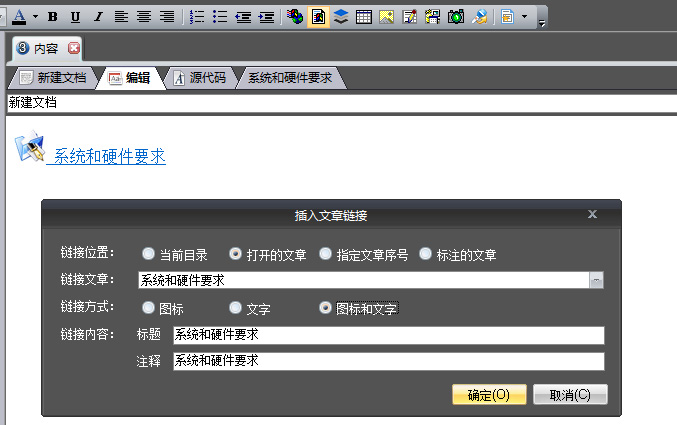Click the insert table icon
Viewport: 677px width, 425px height.
[364, 17]
